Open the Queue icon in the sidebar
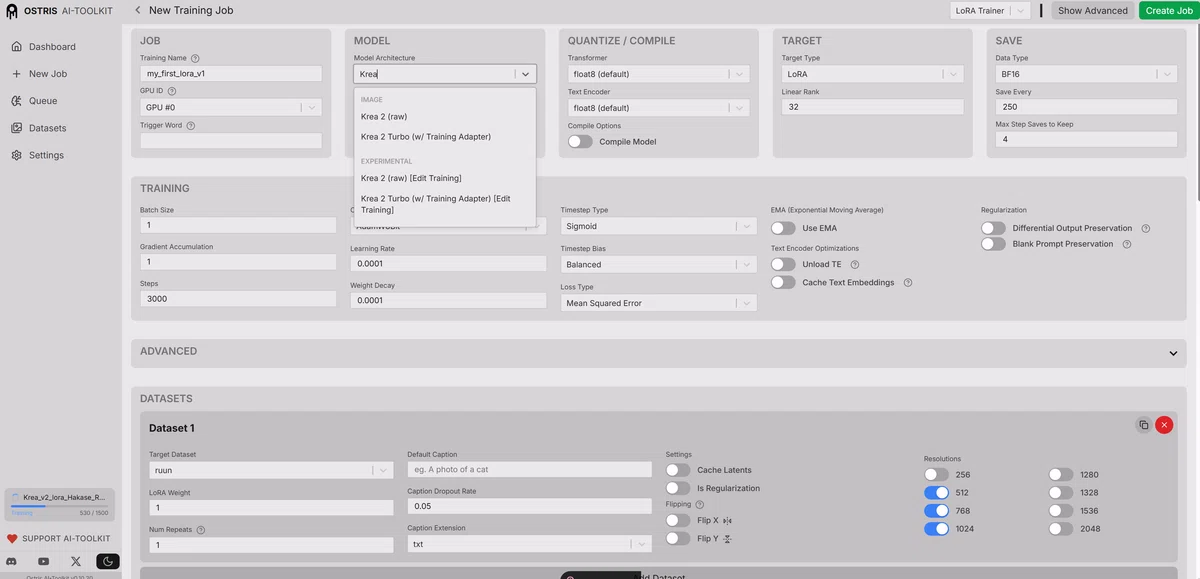 tap(16, 101)
